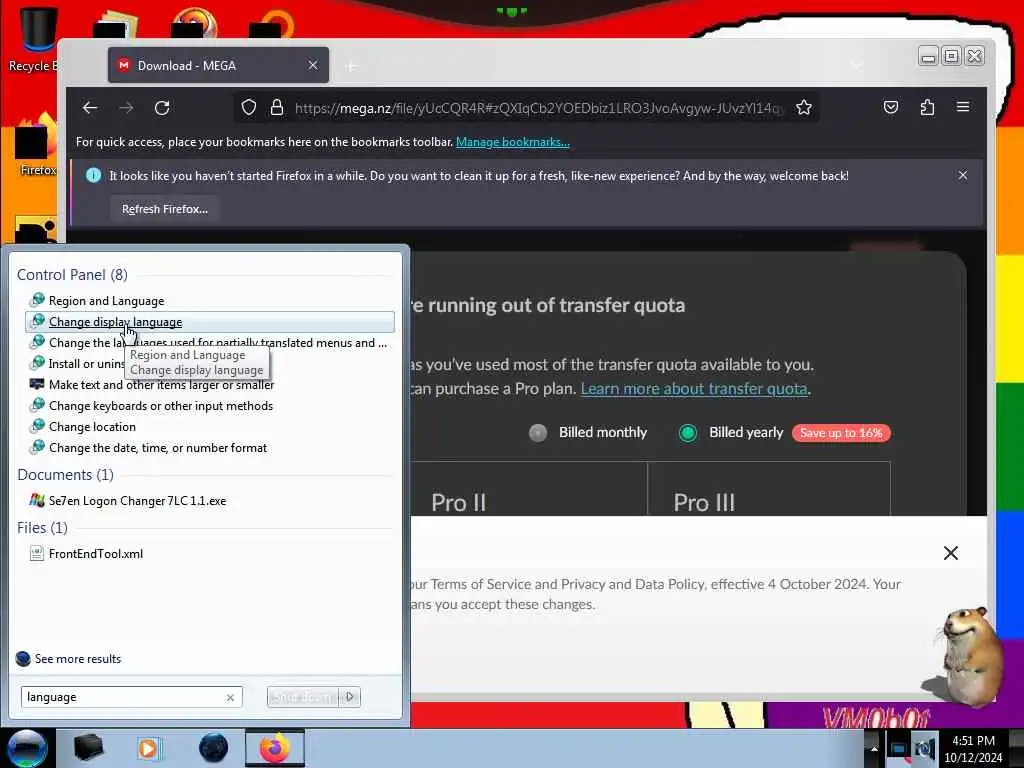
Task: Open Change the date, time, number format
Action: tap(157, 447)
